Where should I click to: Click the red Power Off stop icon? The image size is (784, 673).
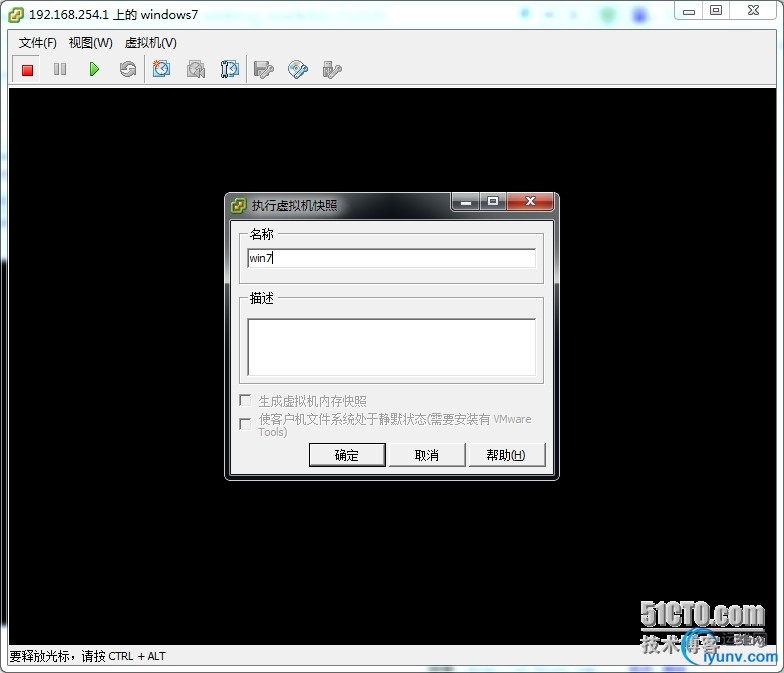28,70
